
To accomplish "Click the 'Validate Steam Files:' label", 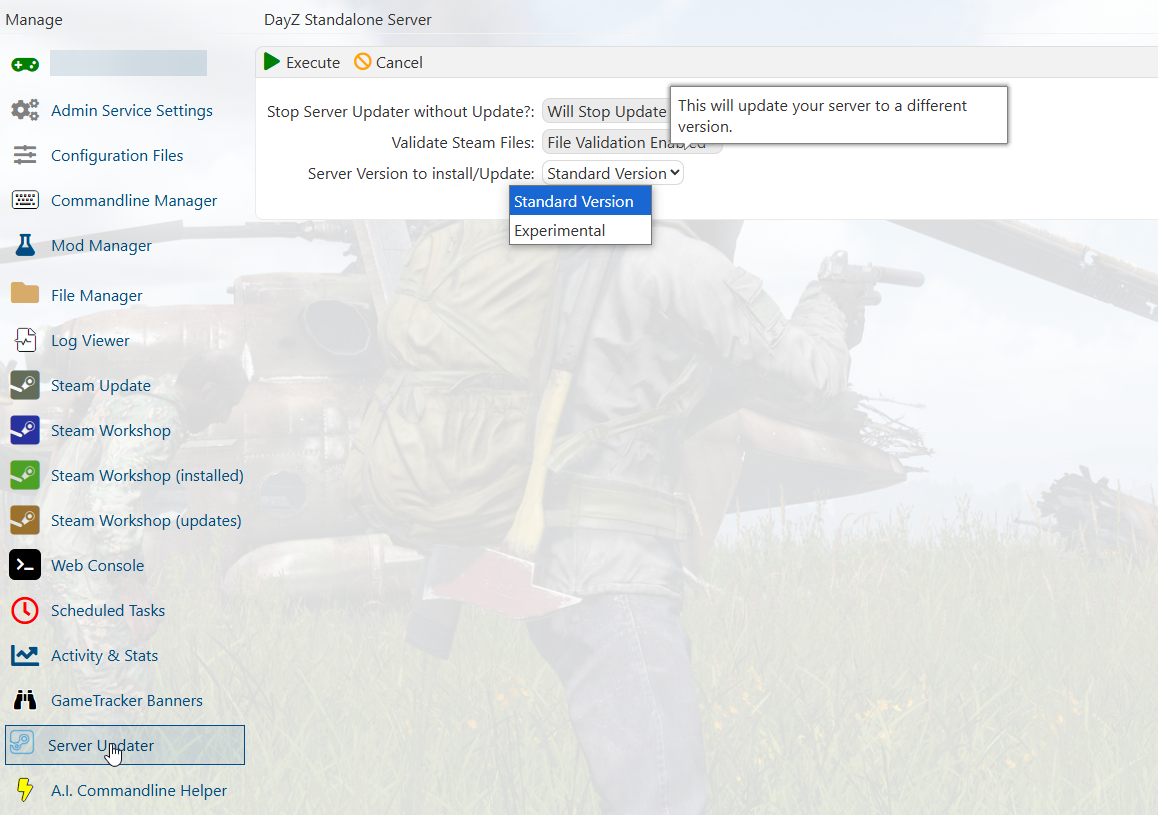I will tap(463, 143).
